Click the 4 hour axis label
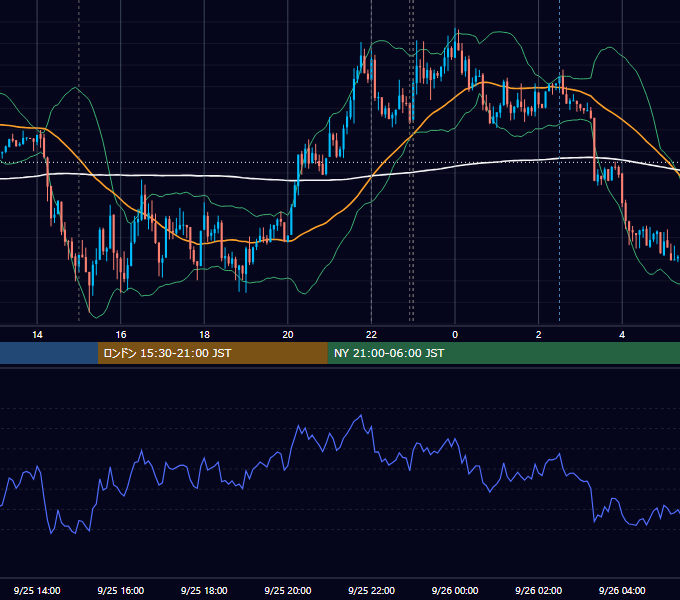Viewport: 680px width, 600px height. [622, 335]
